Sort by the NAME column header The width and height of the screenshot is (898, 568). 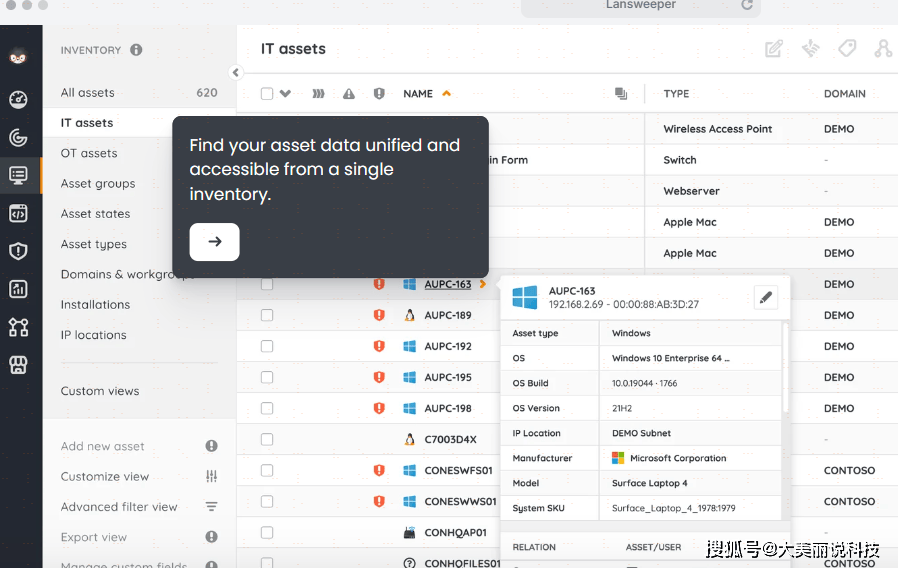coord(418,94)
